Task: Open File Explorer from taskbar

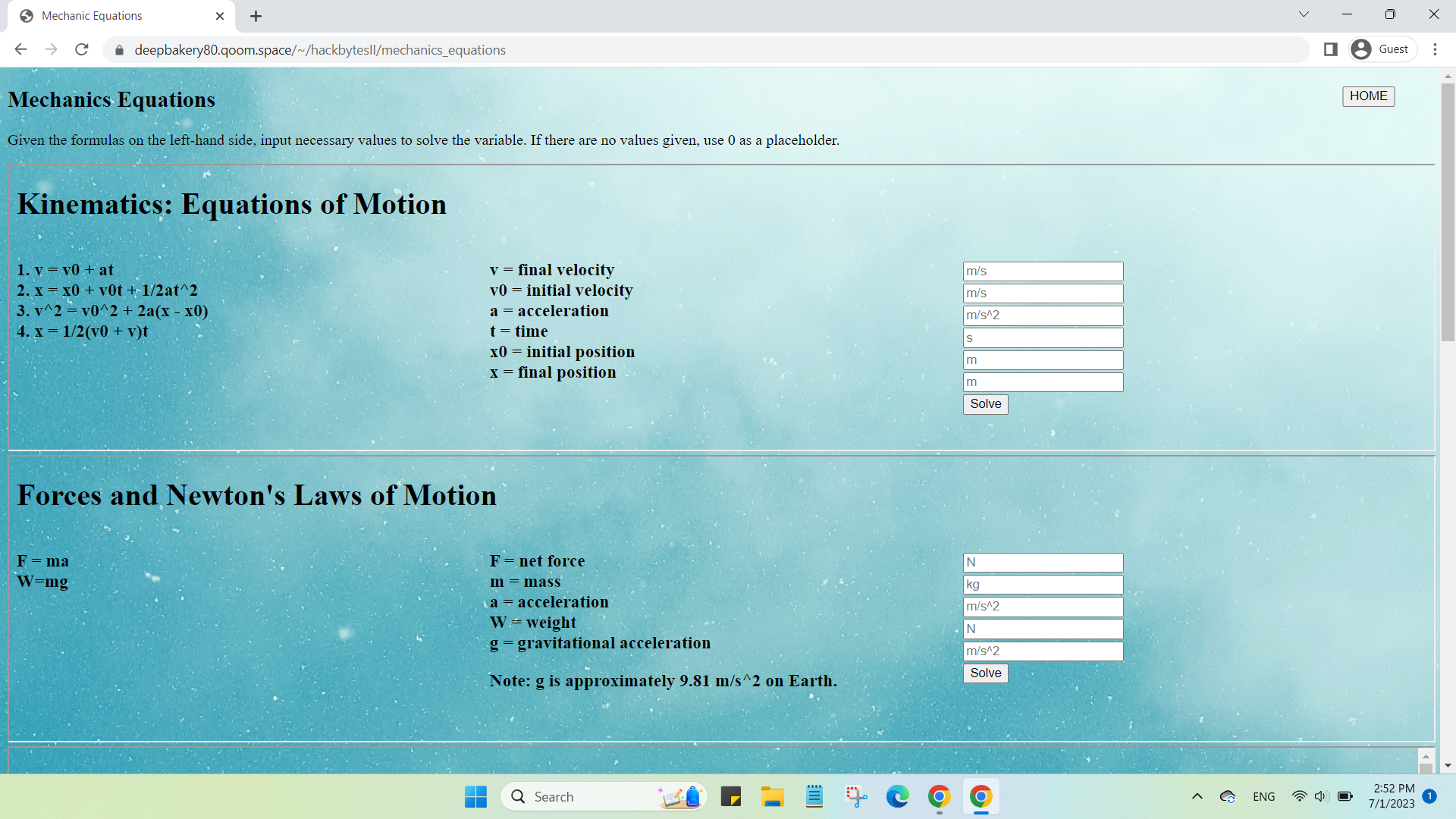Action: [x=772, y=796]
